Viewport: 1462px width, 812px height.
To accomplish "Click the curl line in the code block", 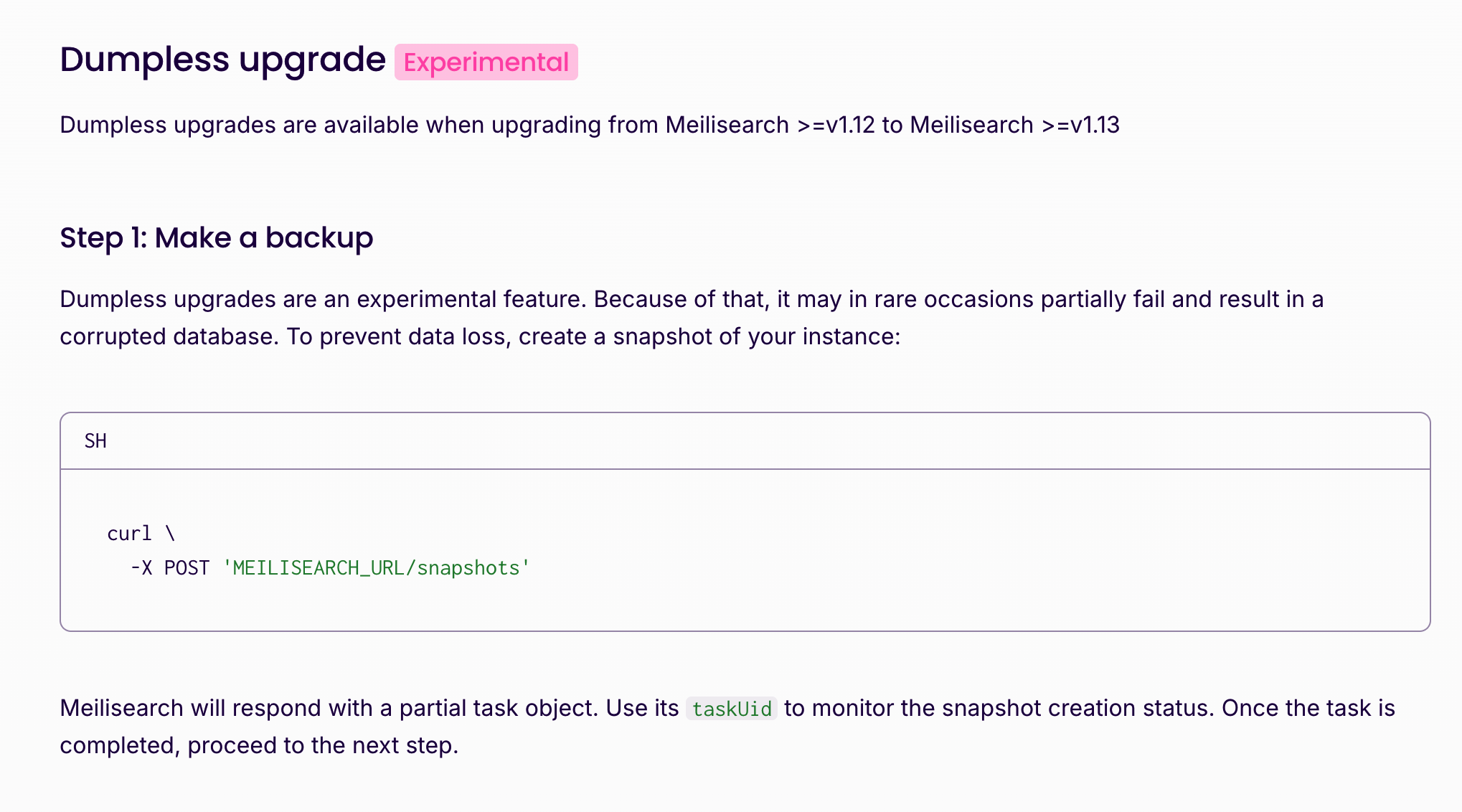I will point(141,534).
